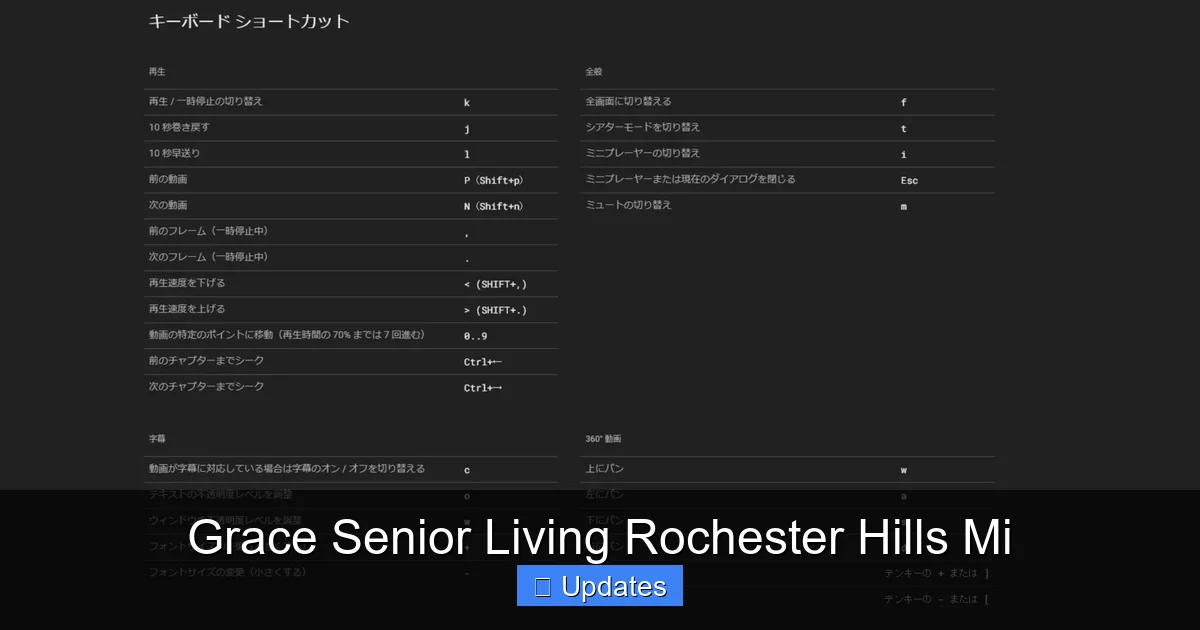
Task: Select the "上にパン" row label
Action: [x=605, y=469]
